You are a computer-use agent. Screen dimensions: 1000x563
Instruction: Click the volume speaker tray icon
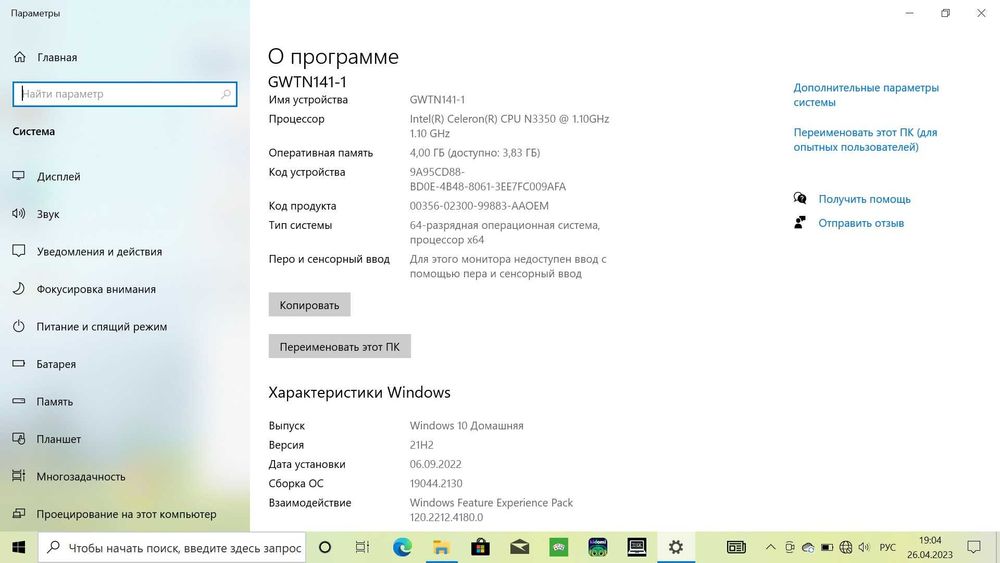[x=864, y=547]
